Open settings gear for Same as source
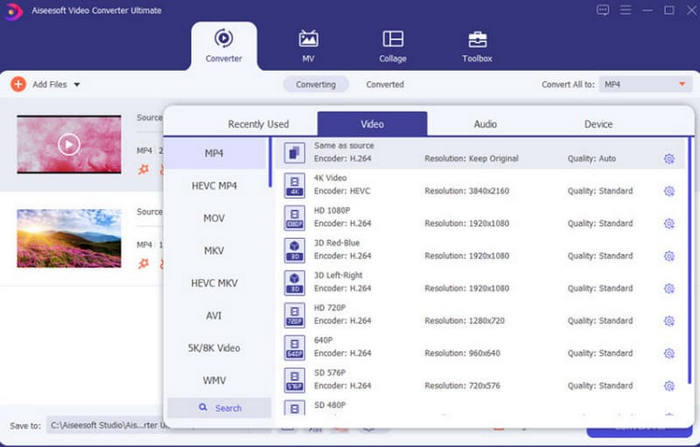This screenshot has height=447, width=700. point(669,159)
